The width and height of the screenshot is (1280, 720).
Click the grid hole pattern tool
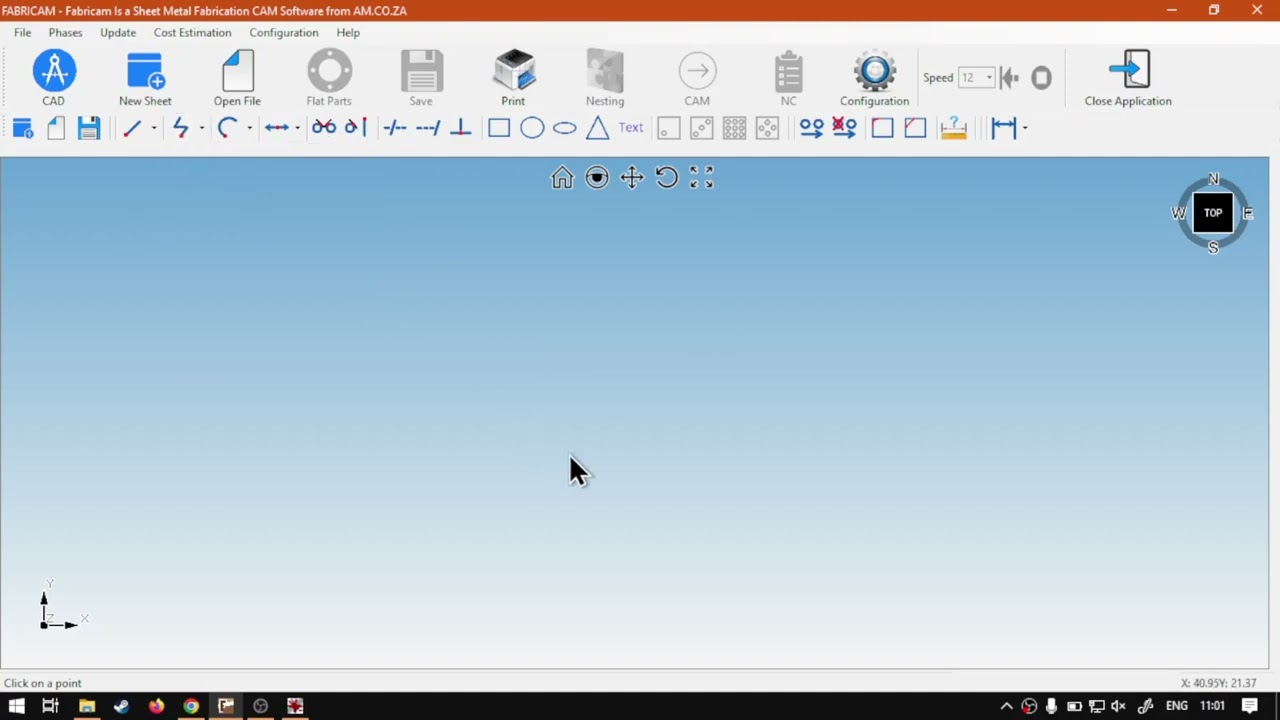click(735, 128)
